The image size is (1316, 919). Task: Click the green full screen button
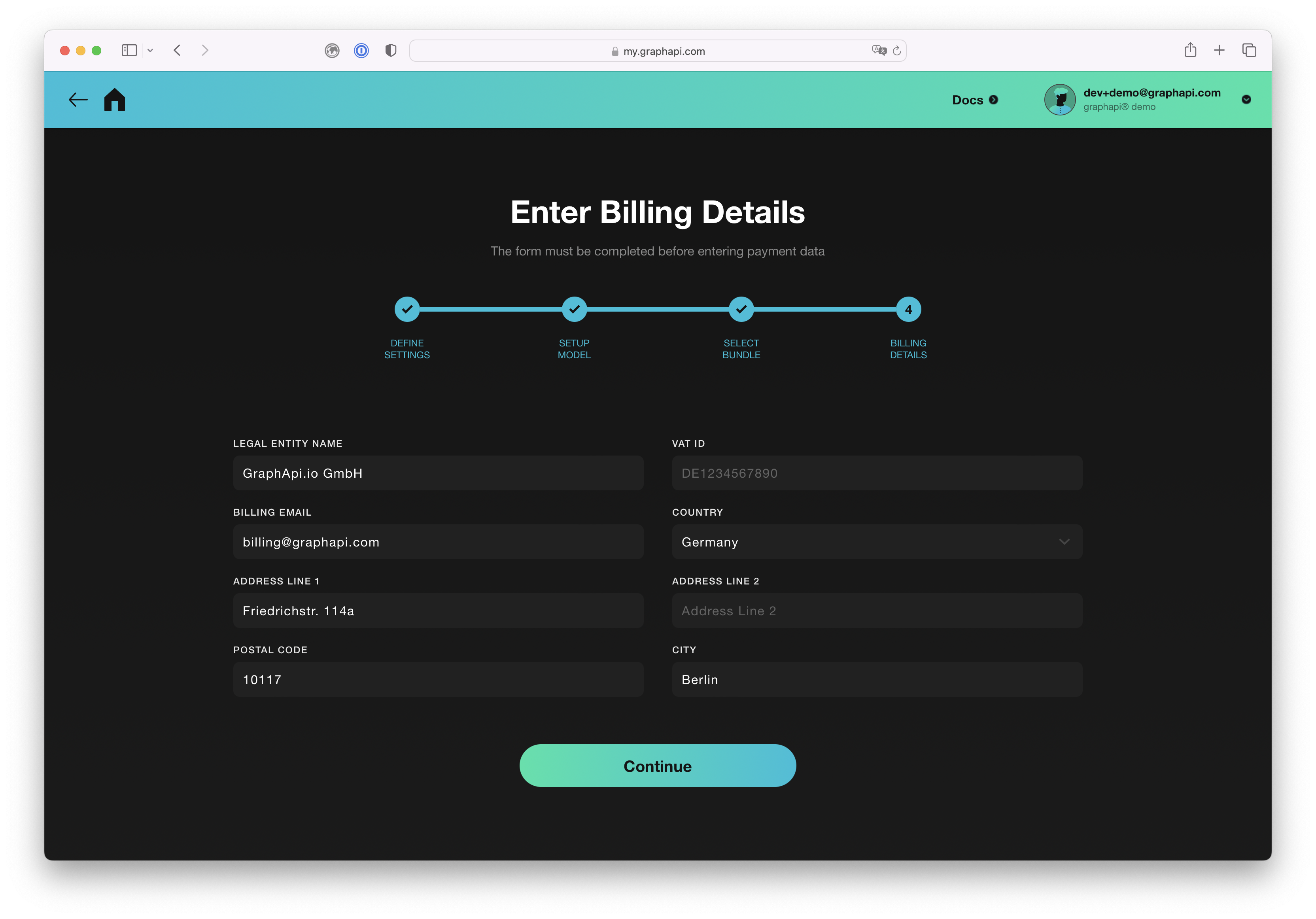click(x=97, y=51)
